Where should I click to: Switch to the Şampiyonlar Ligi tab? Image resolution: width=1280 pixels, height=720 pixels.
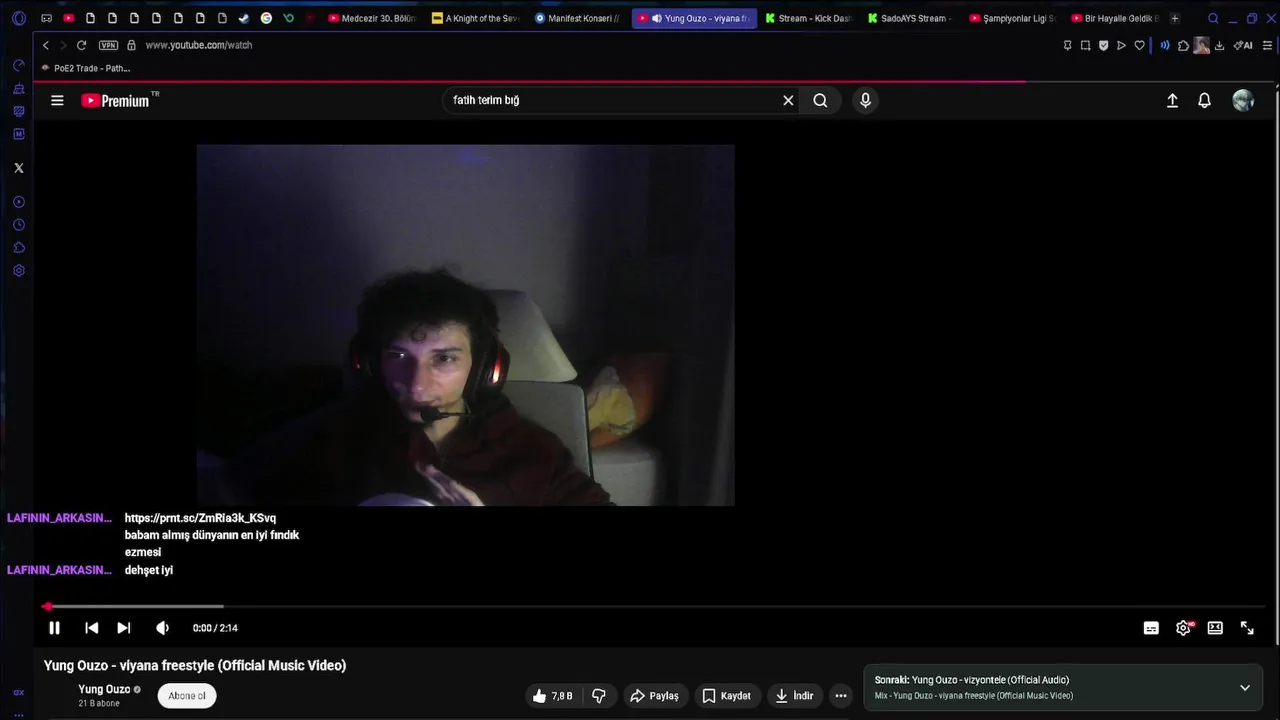[x=1012, y=18]
